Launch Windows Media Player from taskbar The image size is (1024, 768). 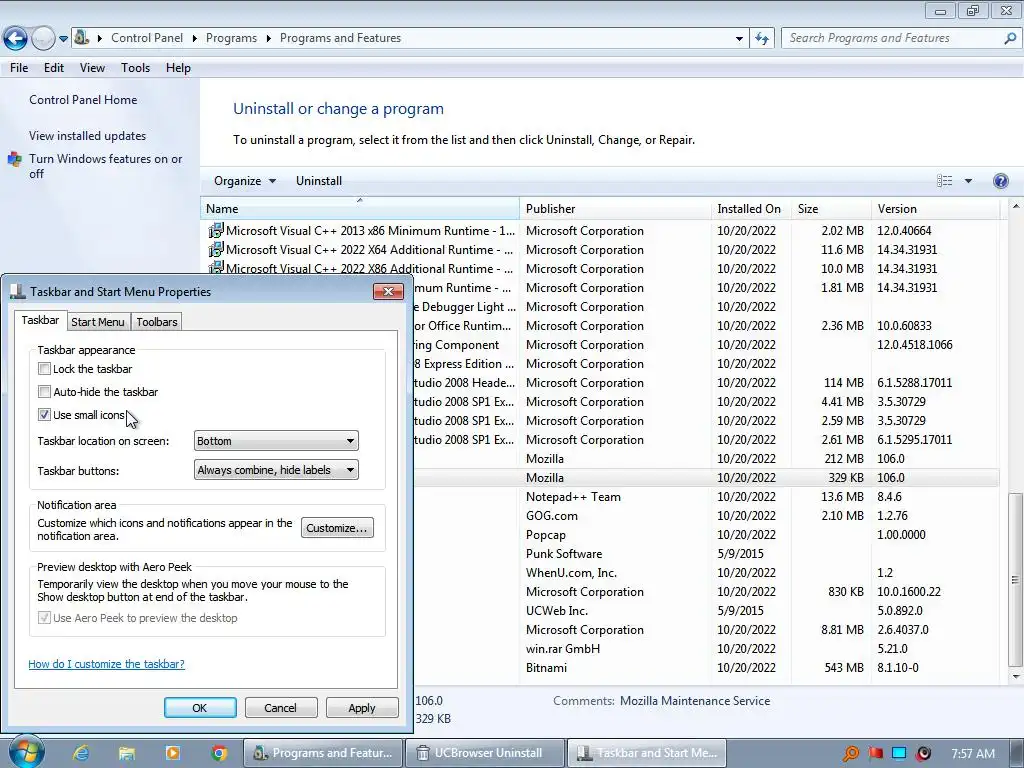[172, 753]
